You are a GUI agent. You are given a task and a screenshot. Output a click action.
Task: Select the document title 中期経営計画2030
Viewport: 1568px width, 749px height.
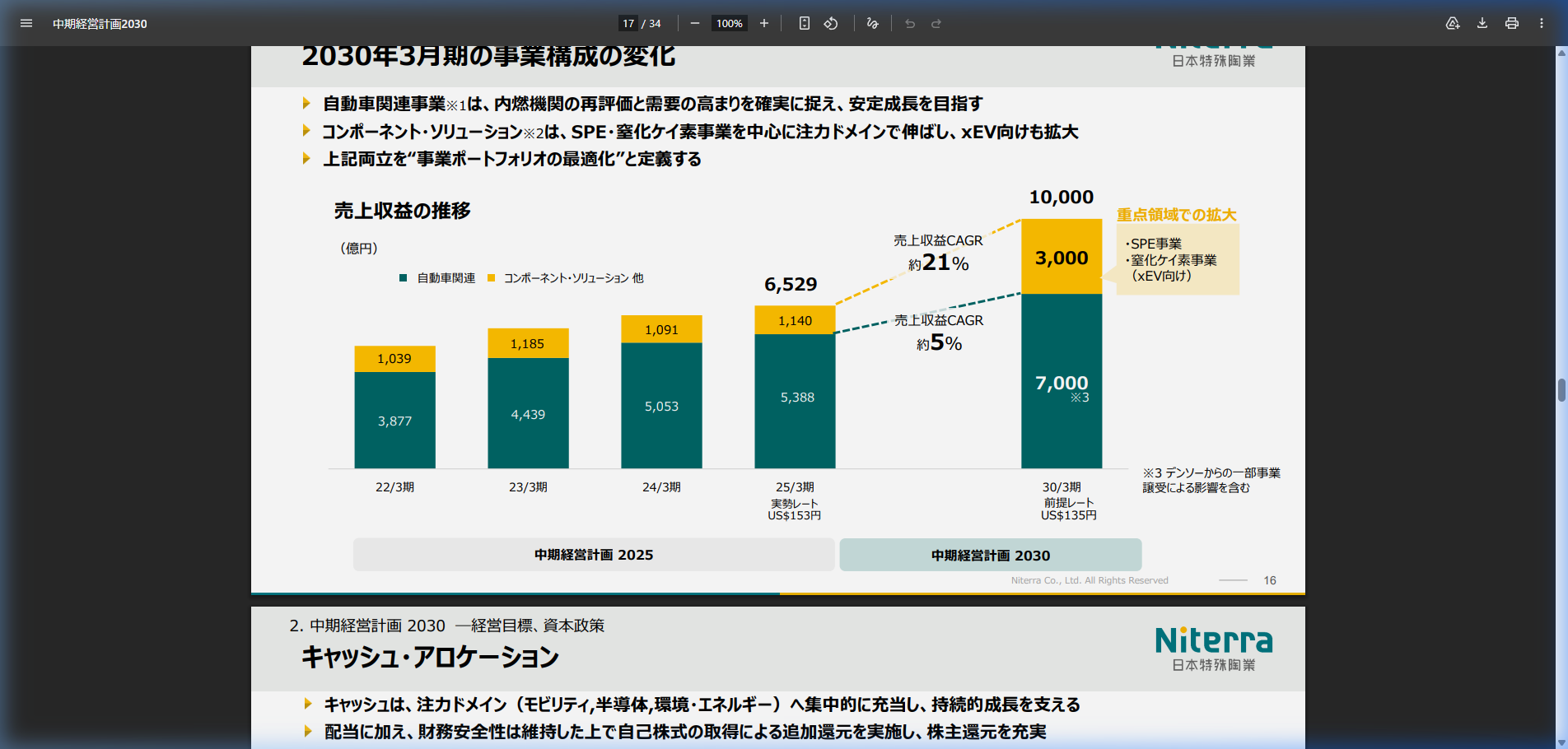point(99,24)
